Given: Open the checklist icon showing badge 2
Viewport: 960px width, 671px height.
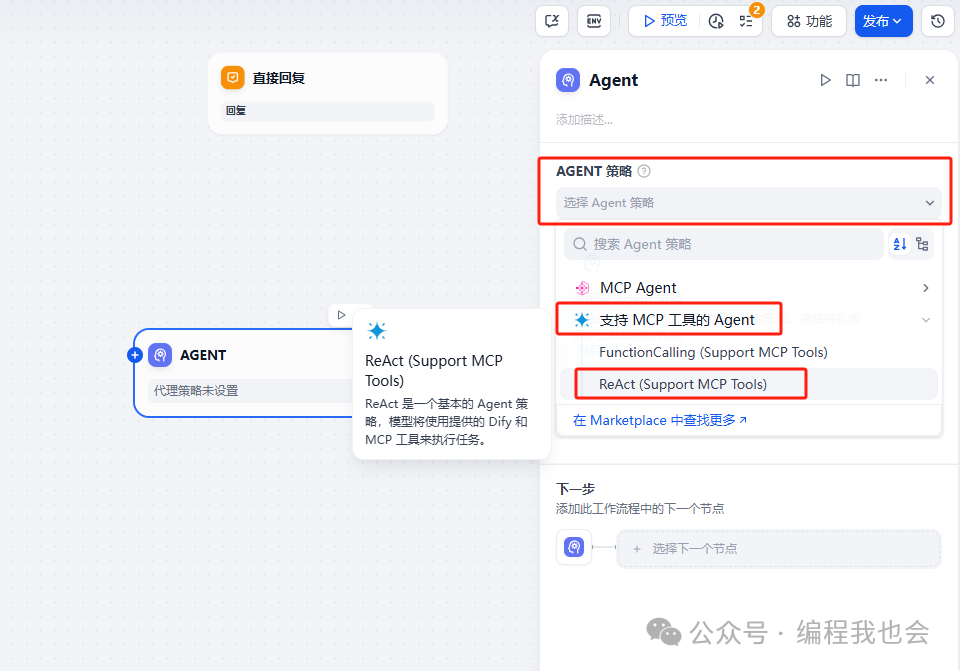Looking at the screenshot, I should click(747, 21).
